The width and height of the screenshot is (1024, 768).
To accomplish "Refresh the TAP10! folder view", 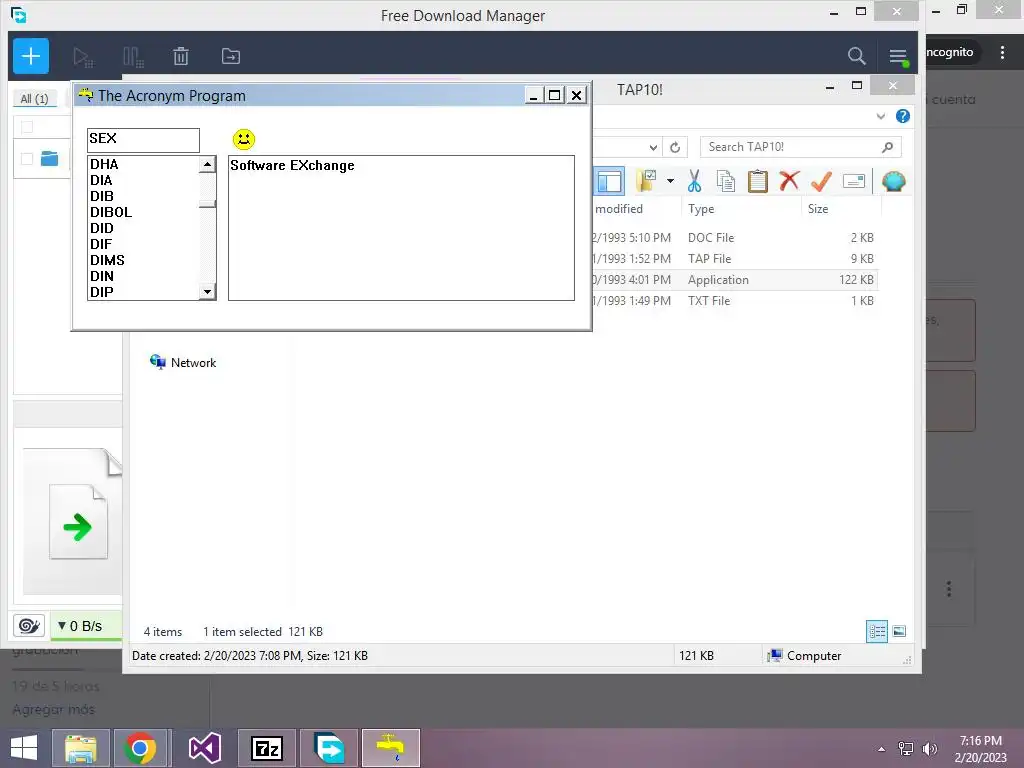I will [x=675, y=147].
